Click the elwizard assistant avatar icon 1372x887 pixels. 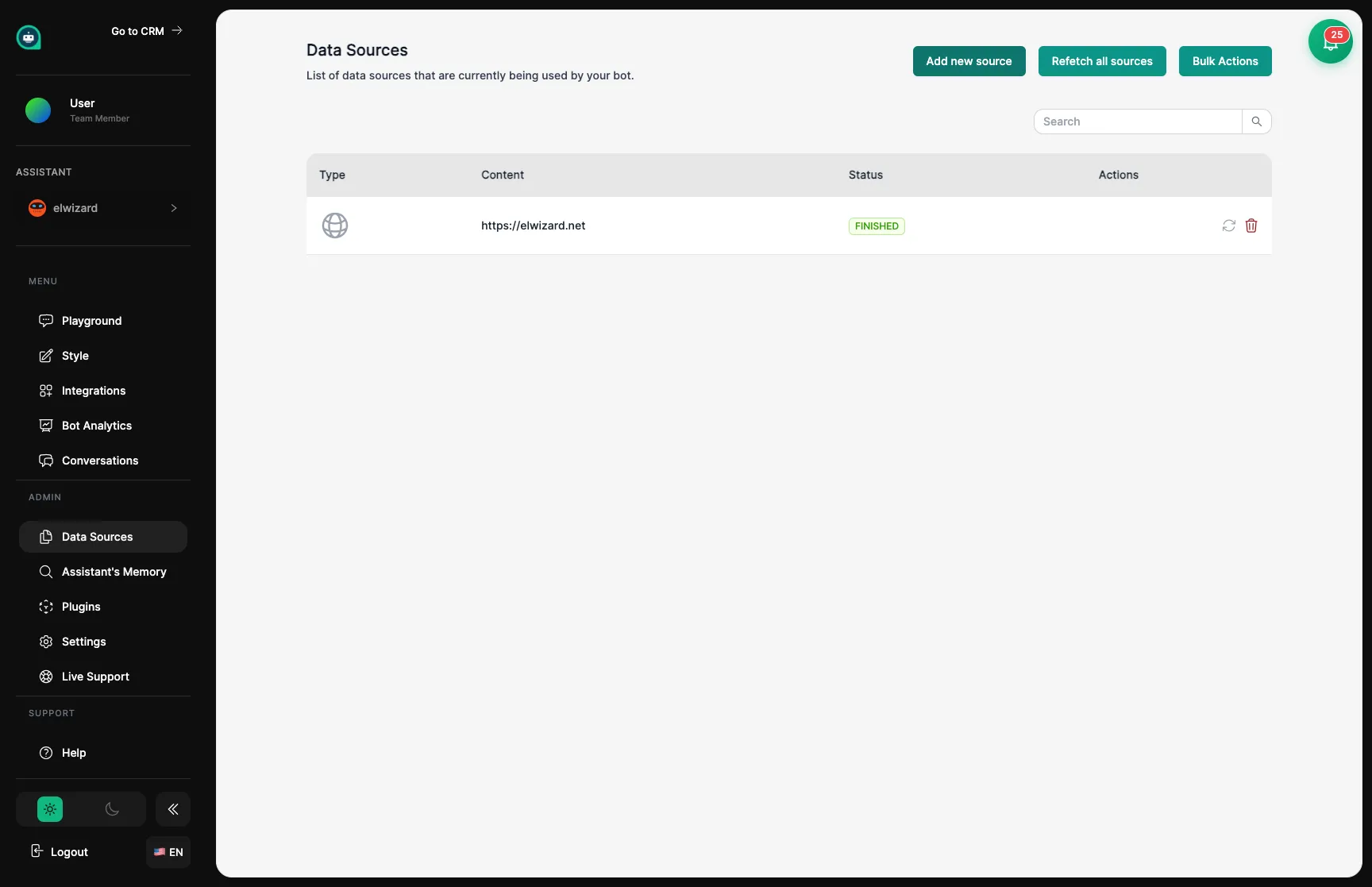[37, 208]
